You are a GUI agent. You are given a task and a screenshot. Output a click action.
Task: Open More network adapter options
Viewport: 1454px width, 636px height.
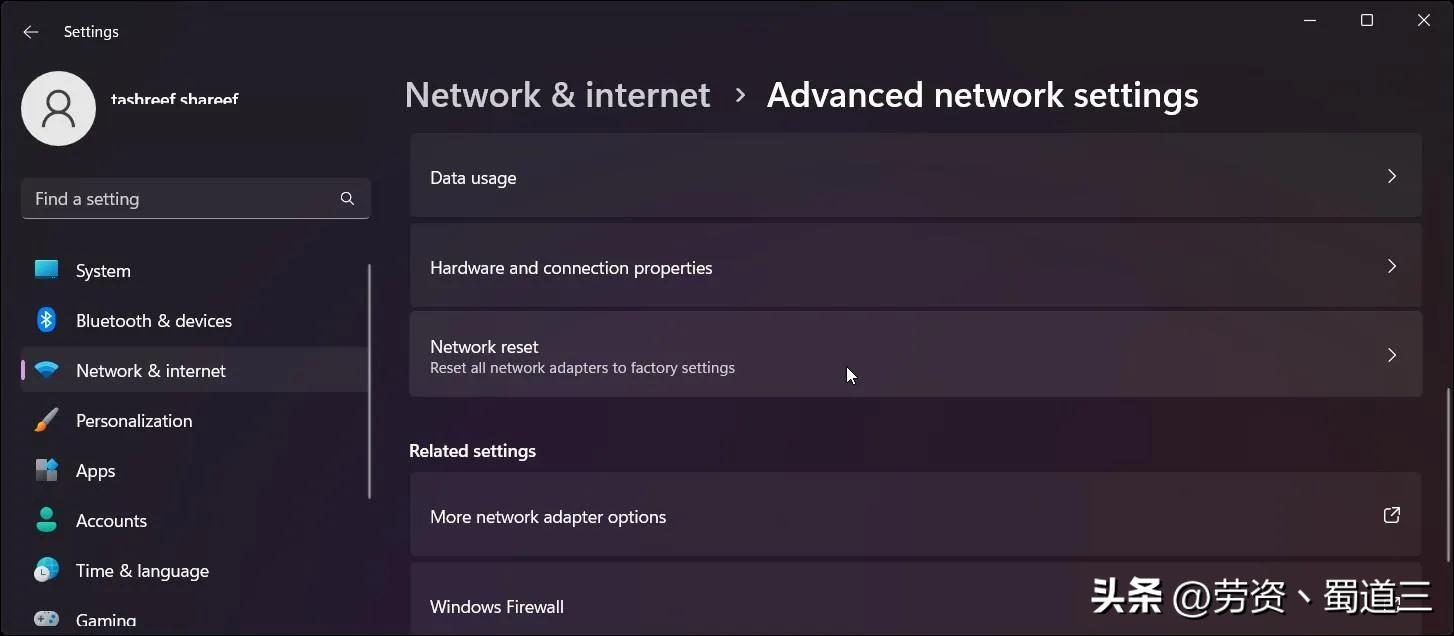click(x=915, y=516)
